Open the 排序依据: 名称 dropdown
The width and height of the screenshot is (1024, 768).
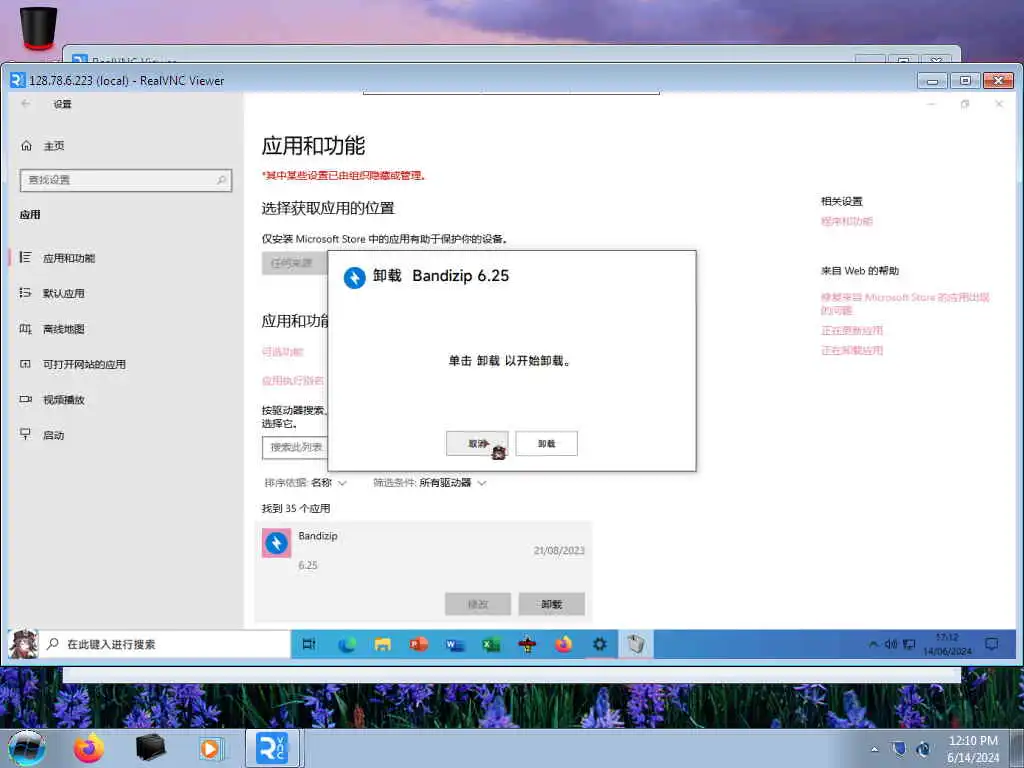pyautogui.click(x=306, y=483)
